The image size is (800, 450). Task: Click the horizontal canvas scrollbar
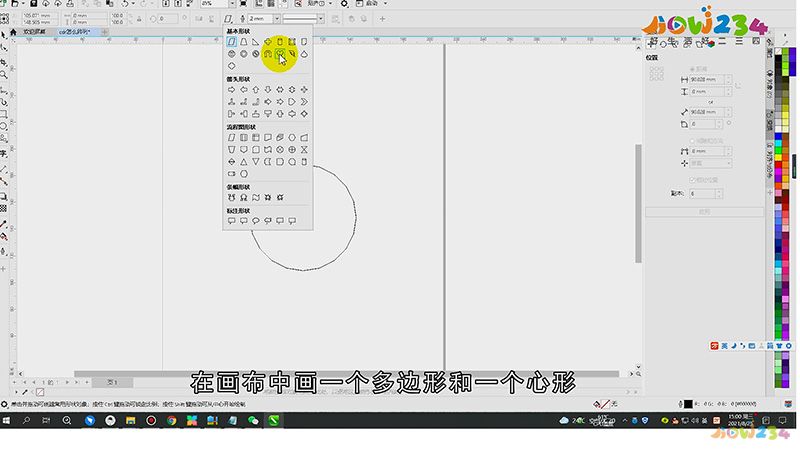(x=346, y=374)
